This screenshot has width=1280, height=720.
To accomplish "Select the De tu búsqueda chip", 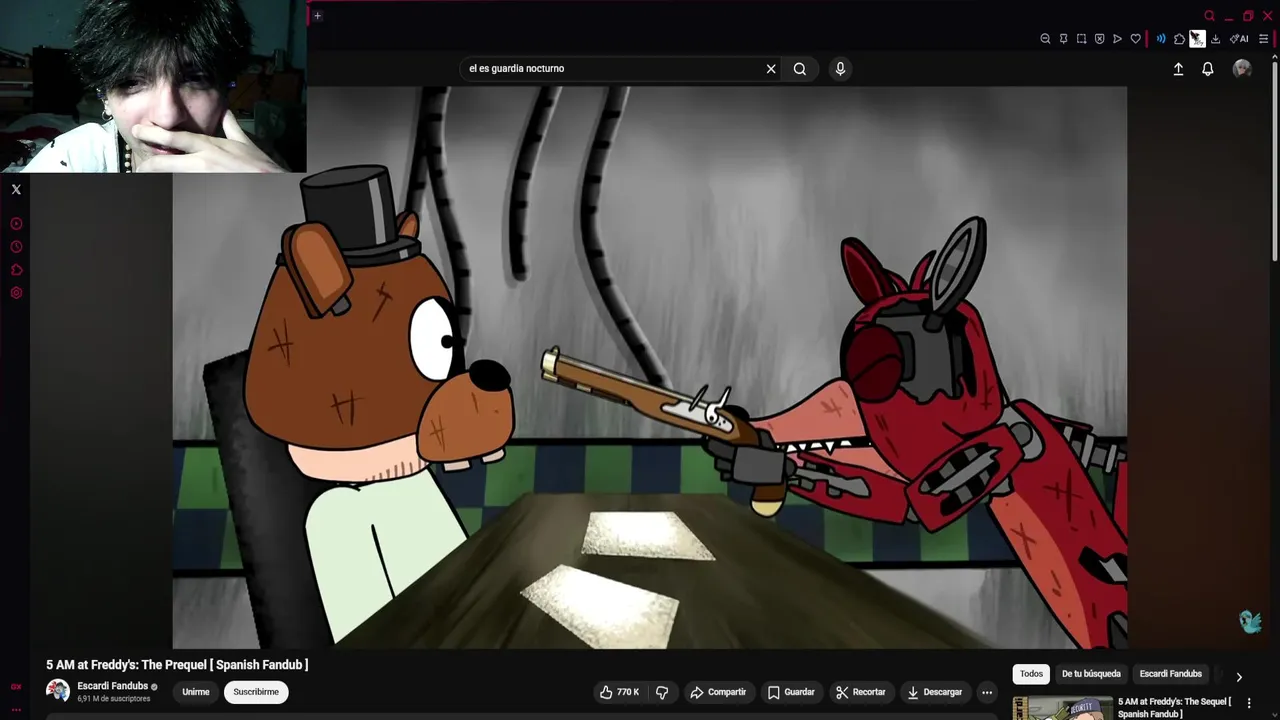I will (x=1091, y=674).
